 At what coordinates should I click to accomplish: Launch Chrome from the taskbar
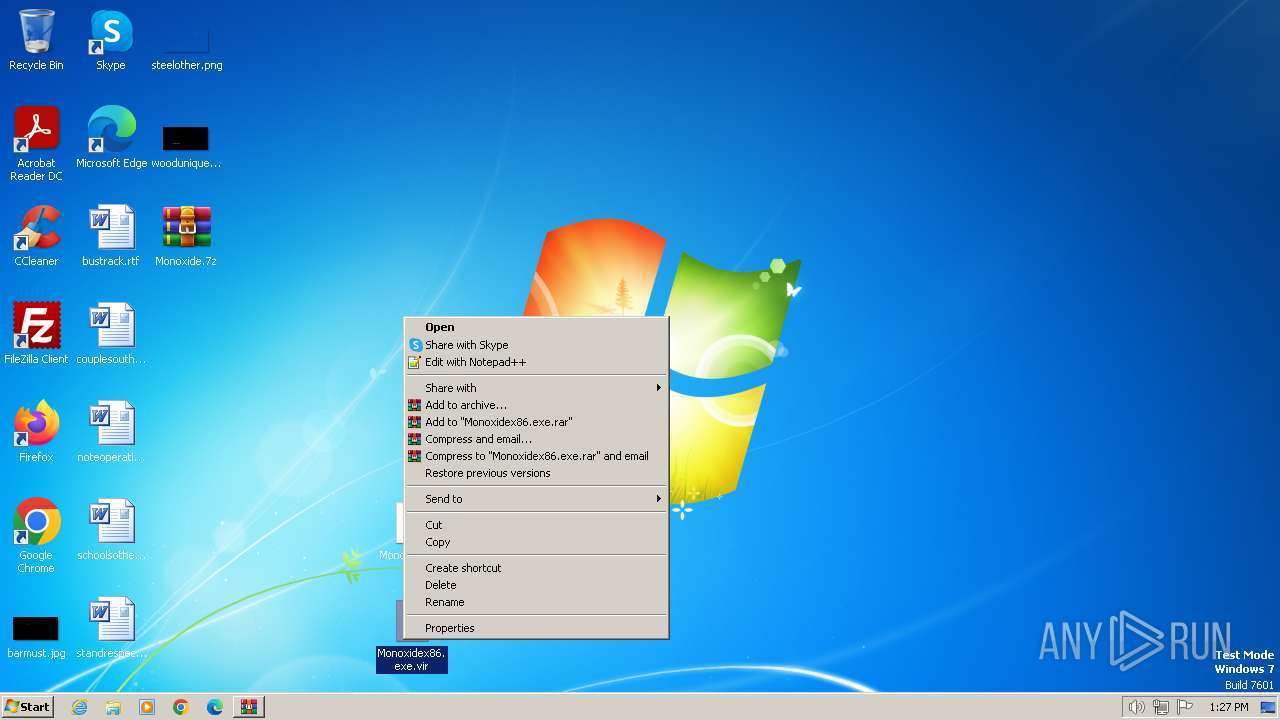(181, 707)
